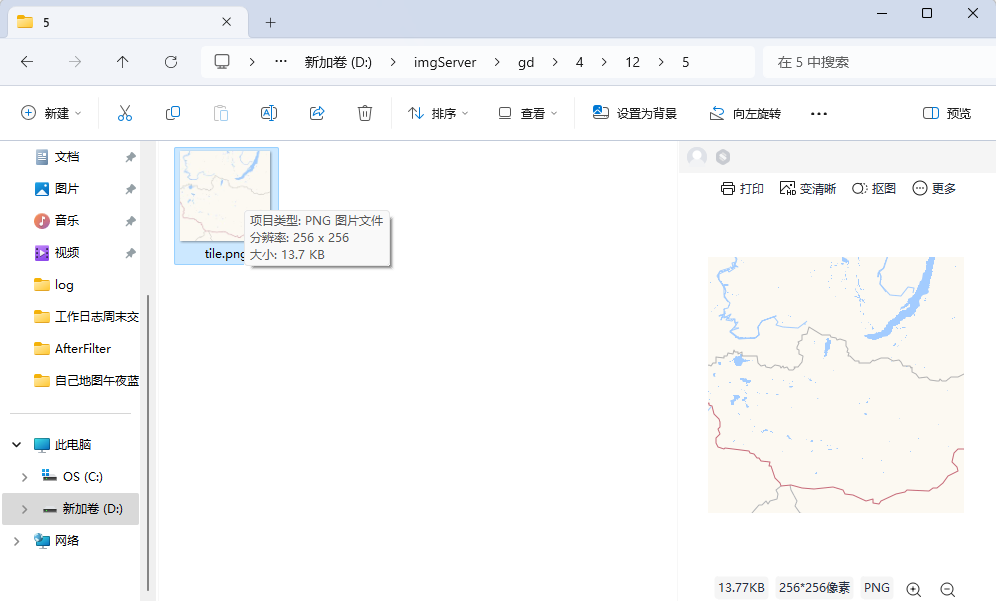Click the Copy icon in toolbar
This screenshot has width=996, height=601.
click(x=173, y=113)
